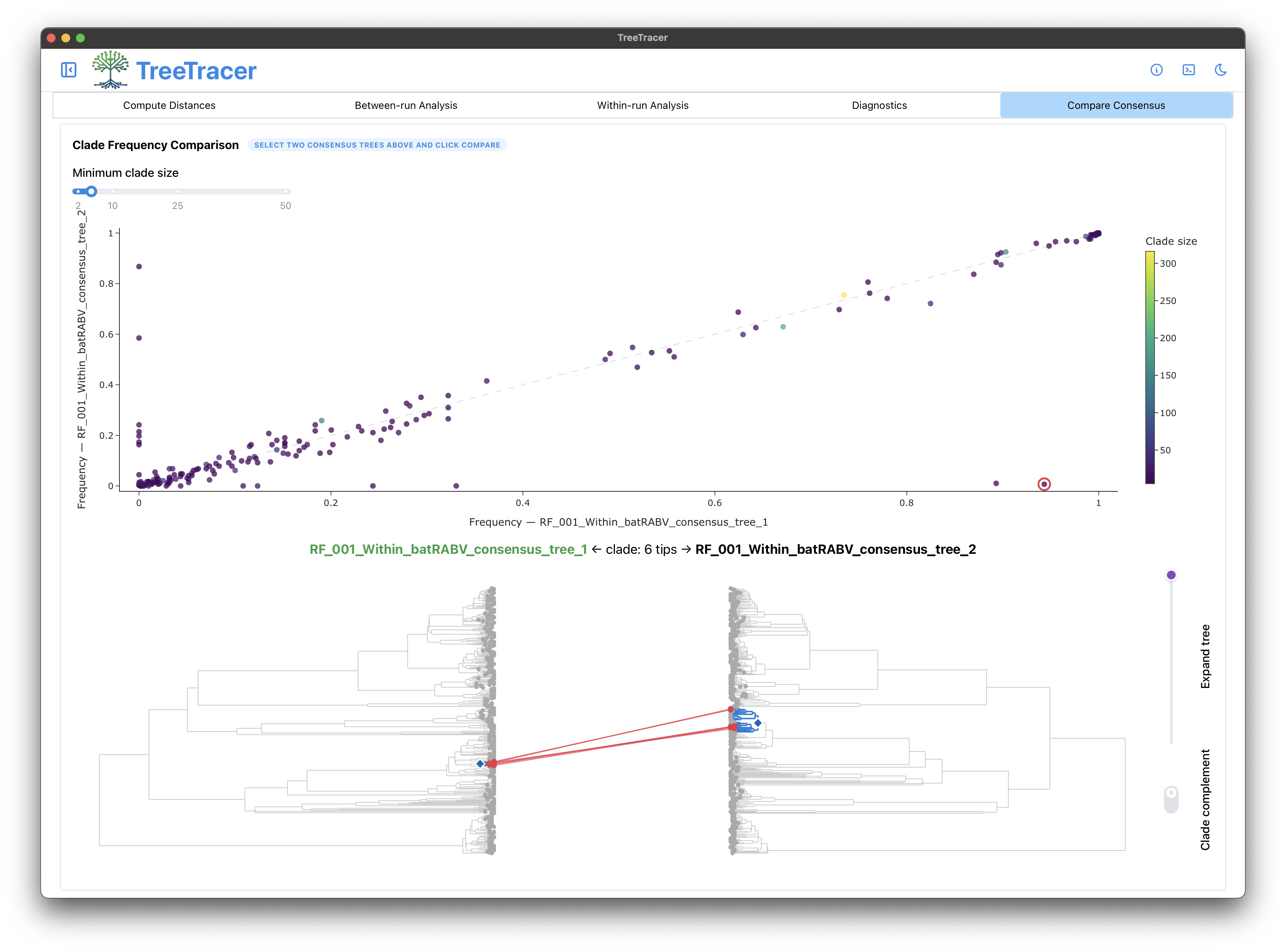Select the red-circled scatter point
Viewport: 1286px width, 952px height.
click(1044, 484)
